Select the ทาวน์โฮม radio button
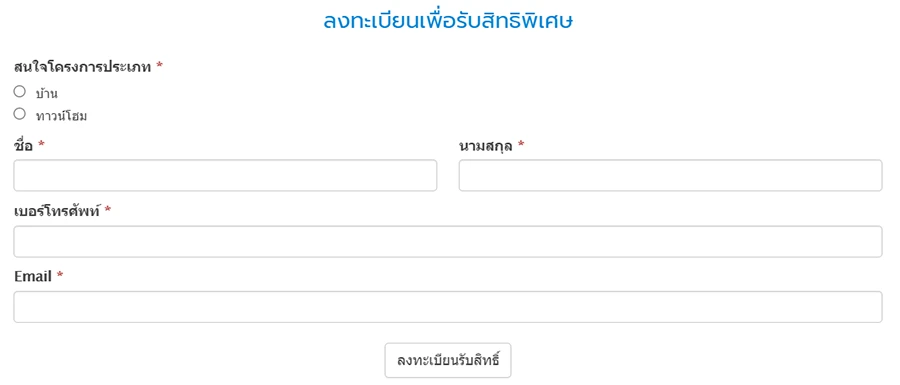This screenshot has width=900, height=385. (x=20, y=114)
